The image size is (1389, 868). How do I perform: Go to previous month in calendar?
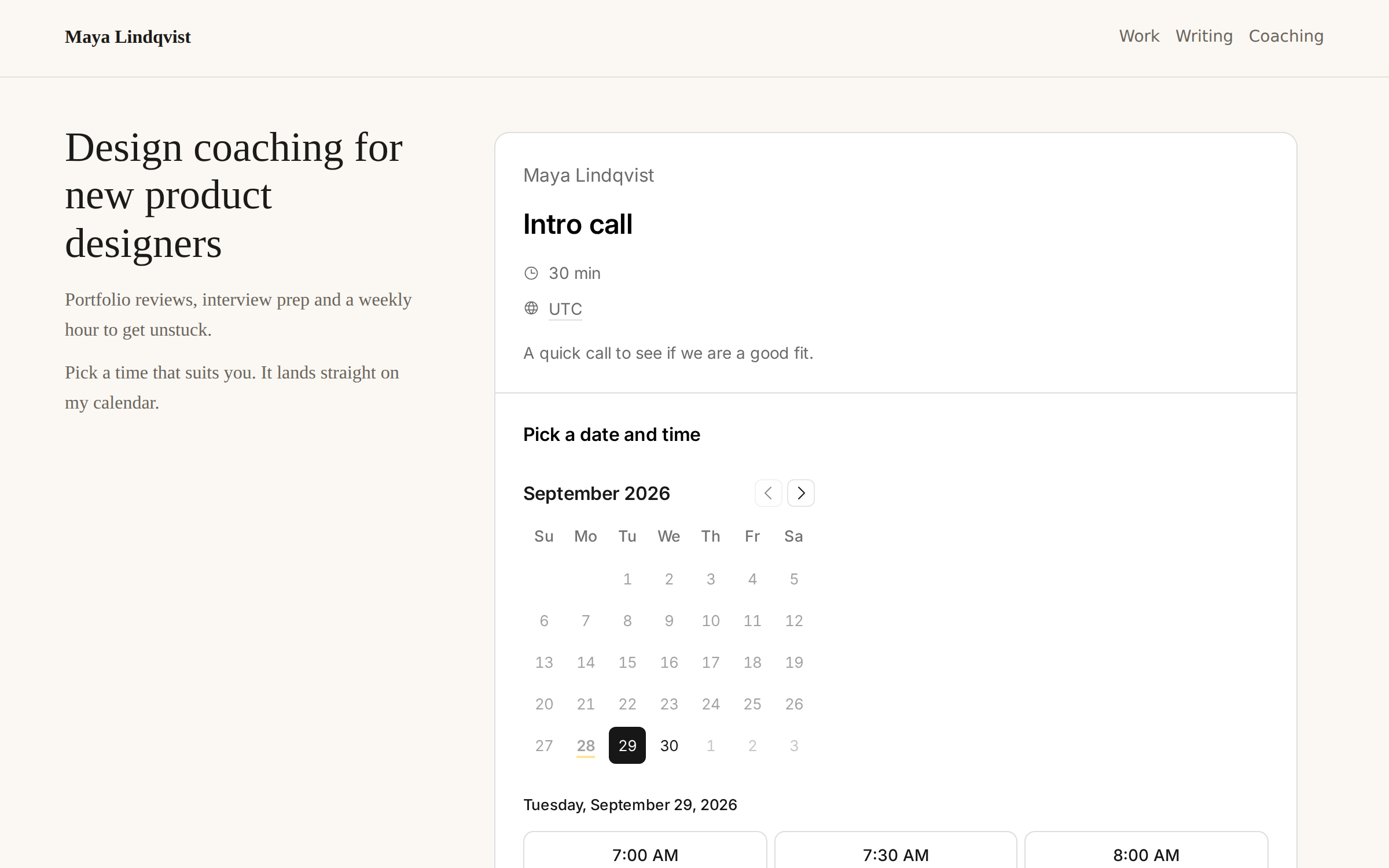(768, 493)
